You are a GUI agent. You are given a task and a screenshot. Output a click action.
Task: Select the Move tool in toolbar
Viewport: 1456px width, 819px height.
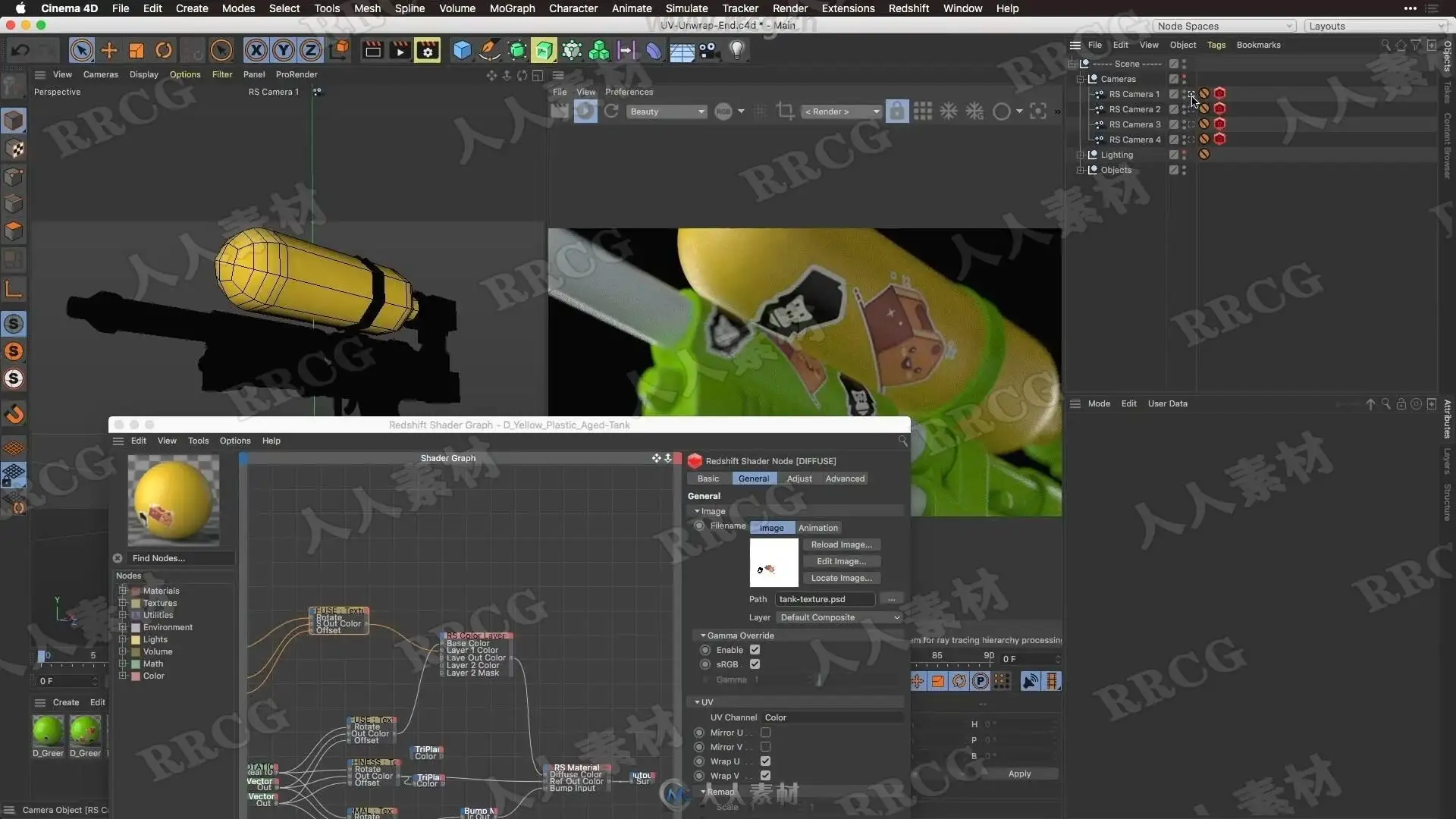(x=109, y=51)
